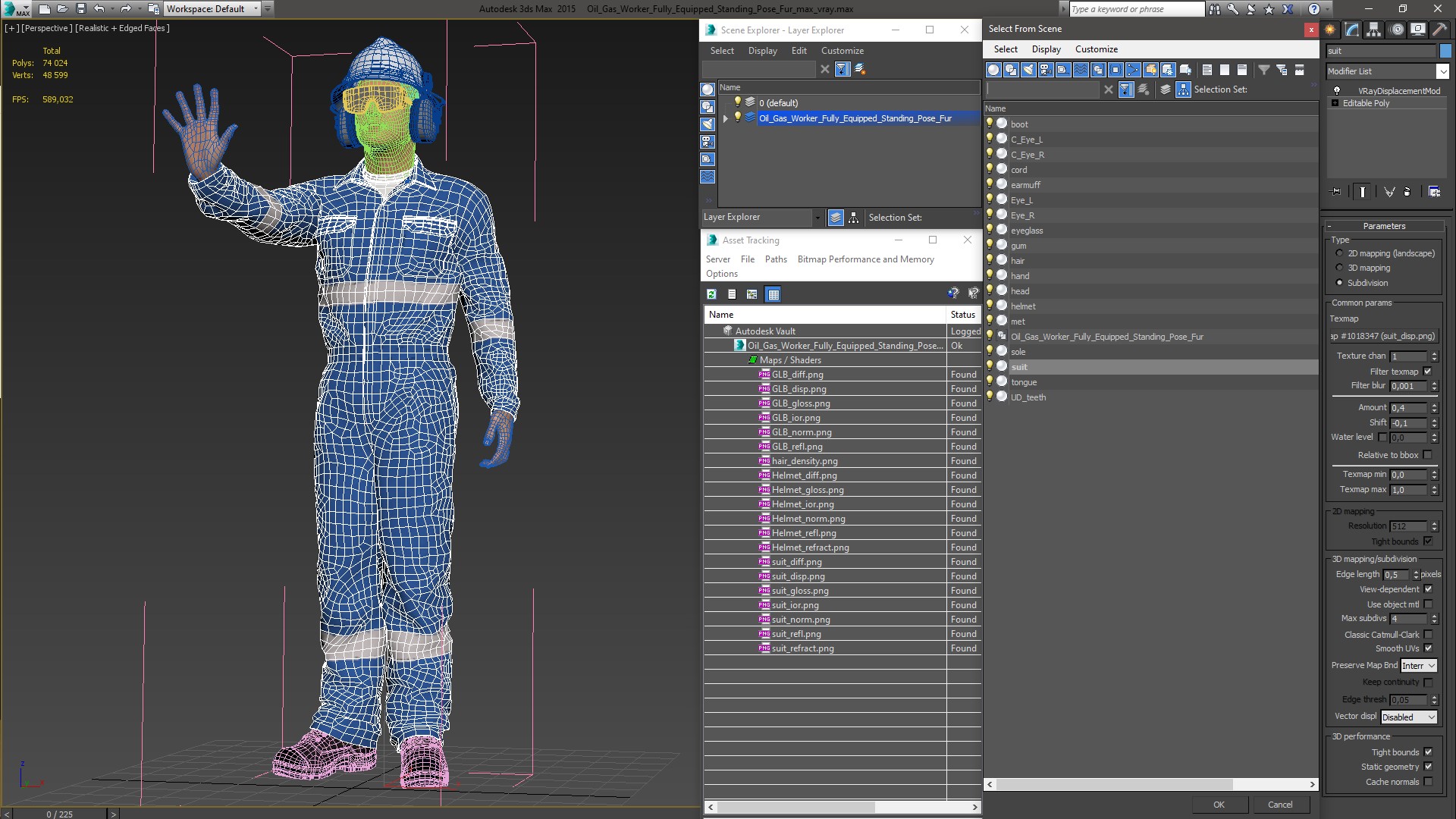This screenshot has width=1456, height=819.
Task: Toggle the Filter texmap checkbox
Action: [x=1429, y=371]
